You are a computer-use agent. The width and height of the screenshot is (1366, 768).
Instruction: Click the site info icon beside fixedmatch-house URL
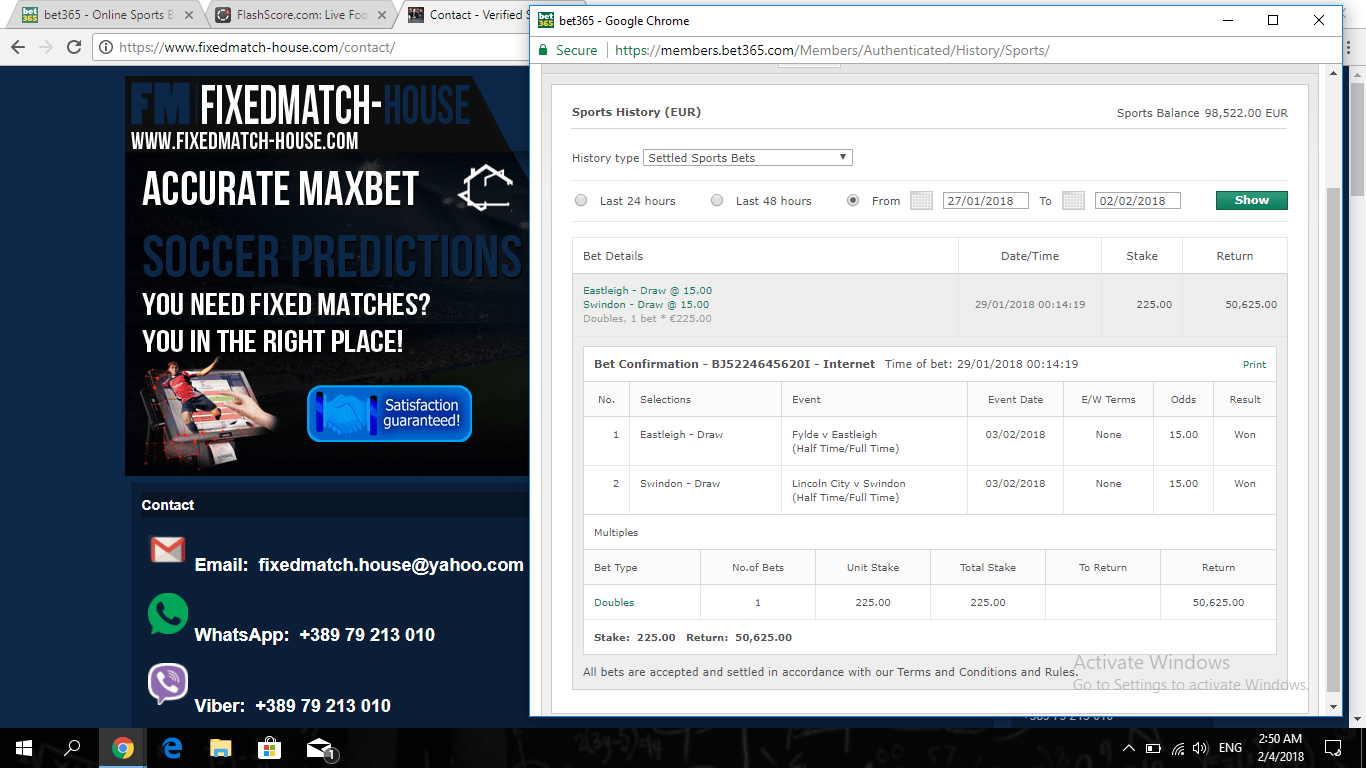tap(105, 47)
